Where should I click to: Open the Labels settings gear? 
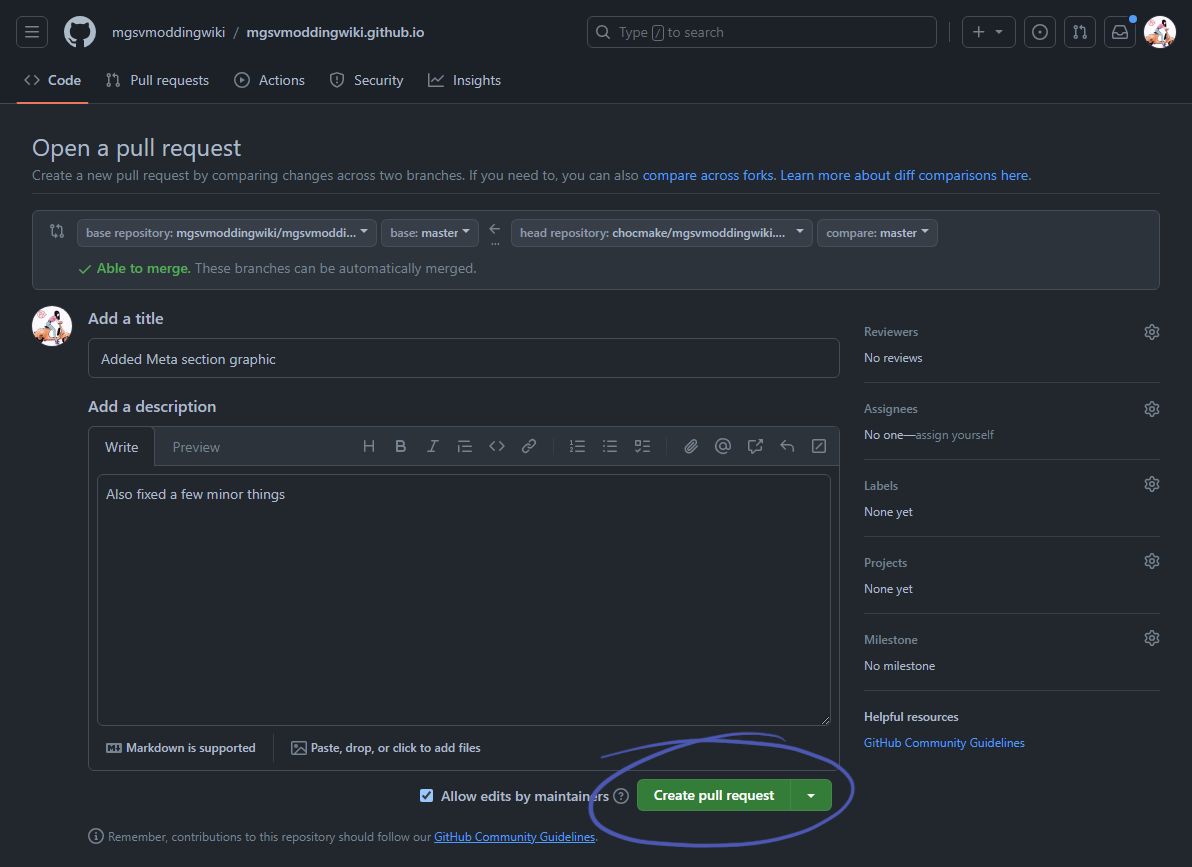(x=1151, y=484)
